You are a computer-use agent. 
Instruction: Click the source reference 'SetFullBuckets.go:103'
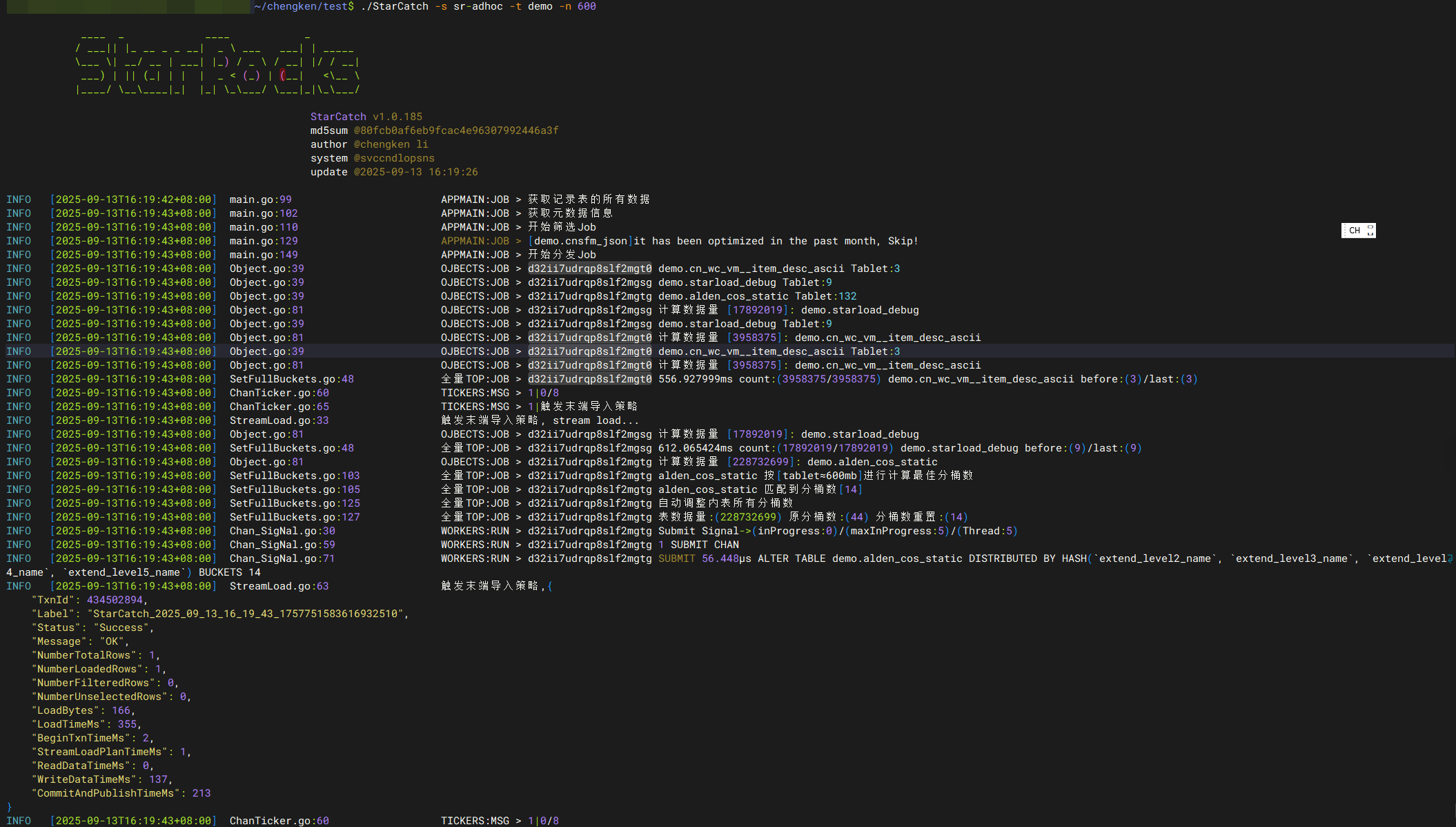(x=295, y=476)
